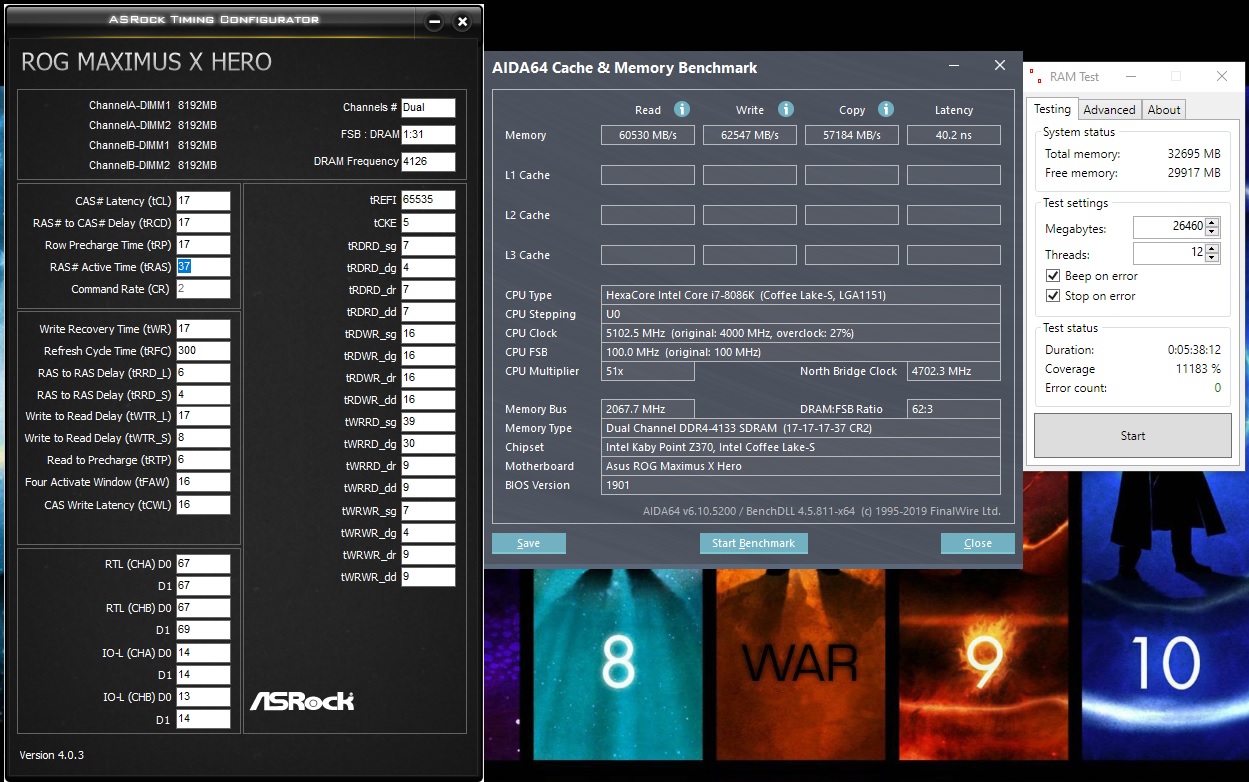Click the Save button in AIDA64
This screenshot has height=782, width=1249.
click(529, 543)
